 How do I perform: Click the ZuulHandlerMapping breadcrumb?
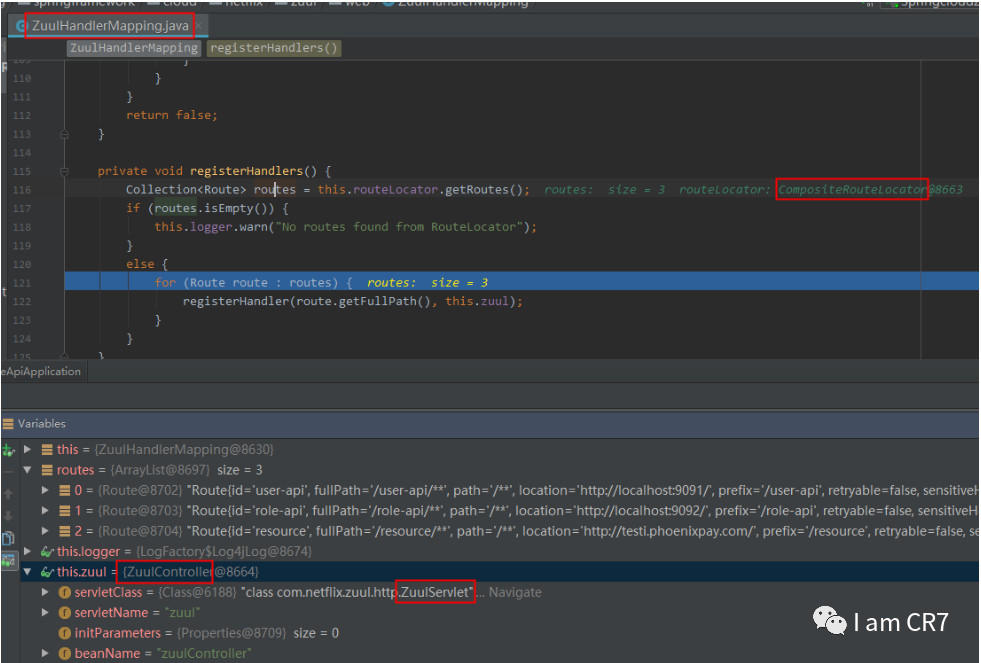(x=134, y=48)
